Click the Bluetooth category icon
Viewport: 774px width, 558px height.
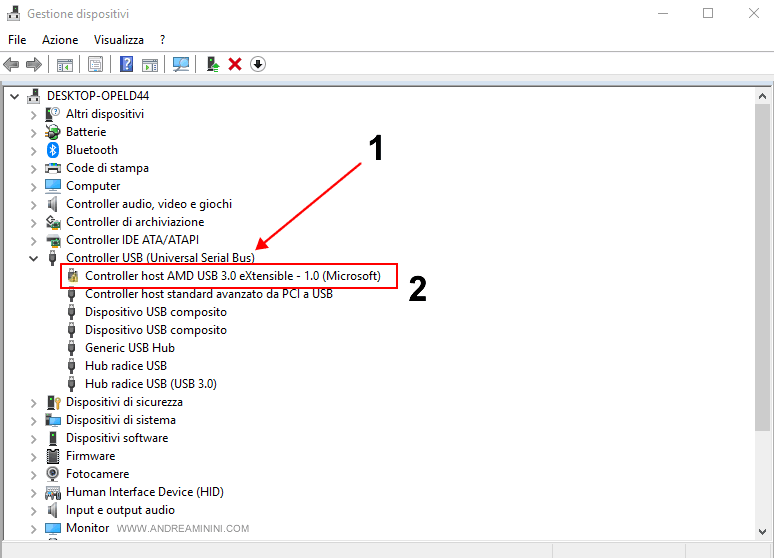[x=53, y=150]
